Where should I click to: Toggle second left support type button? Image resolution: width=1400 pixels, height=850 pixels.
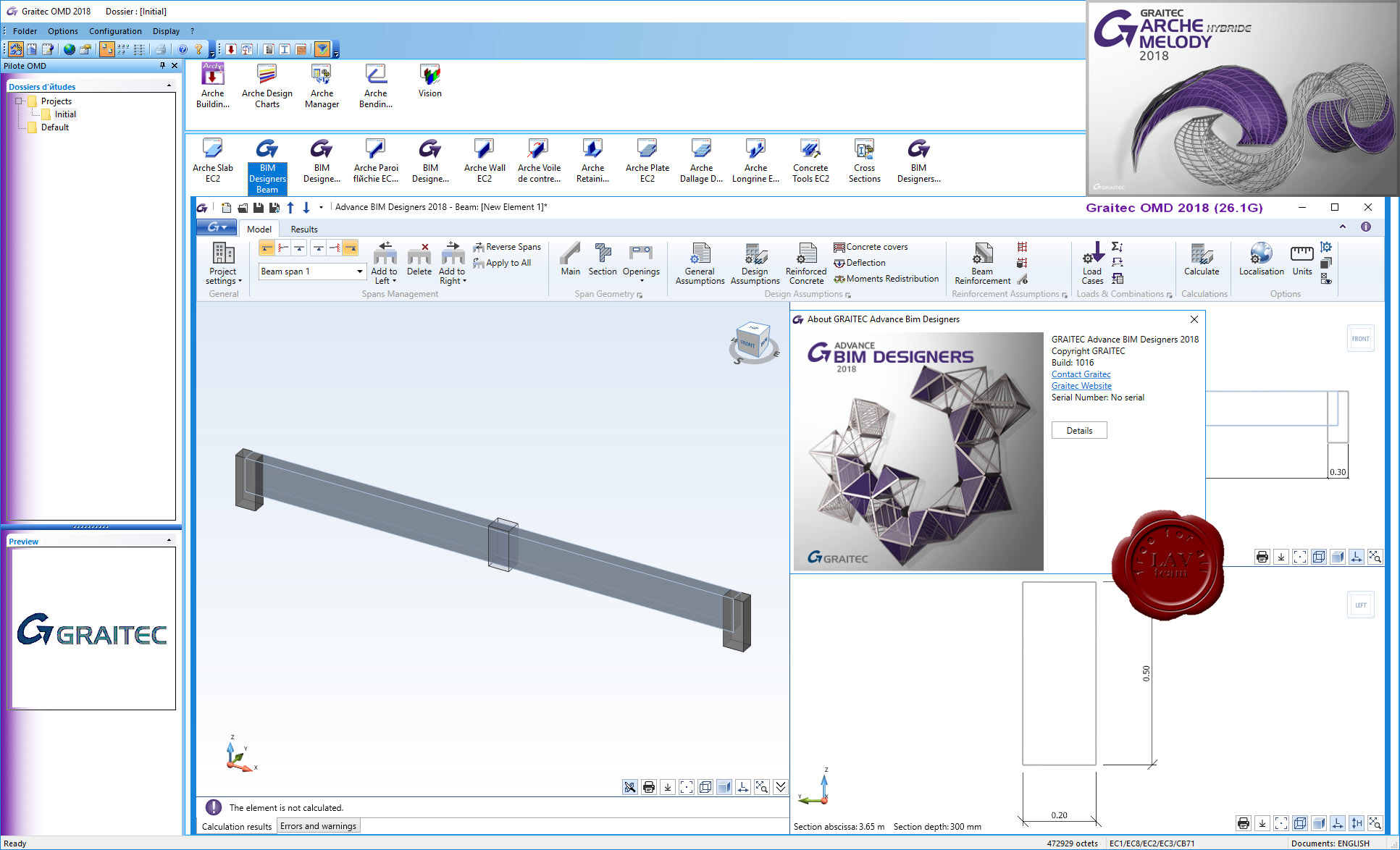[x=283, y=248]
